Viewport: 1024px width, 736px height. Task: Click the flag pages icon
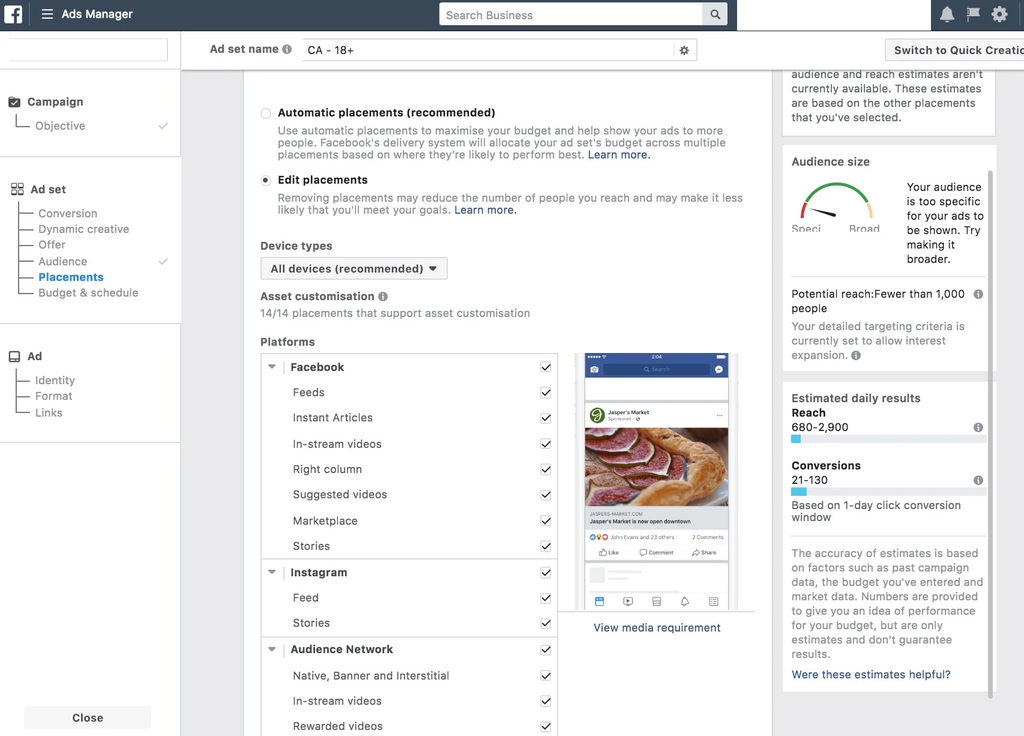973,14
